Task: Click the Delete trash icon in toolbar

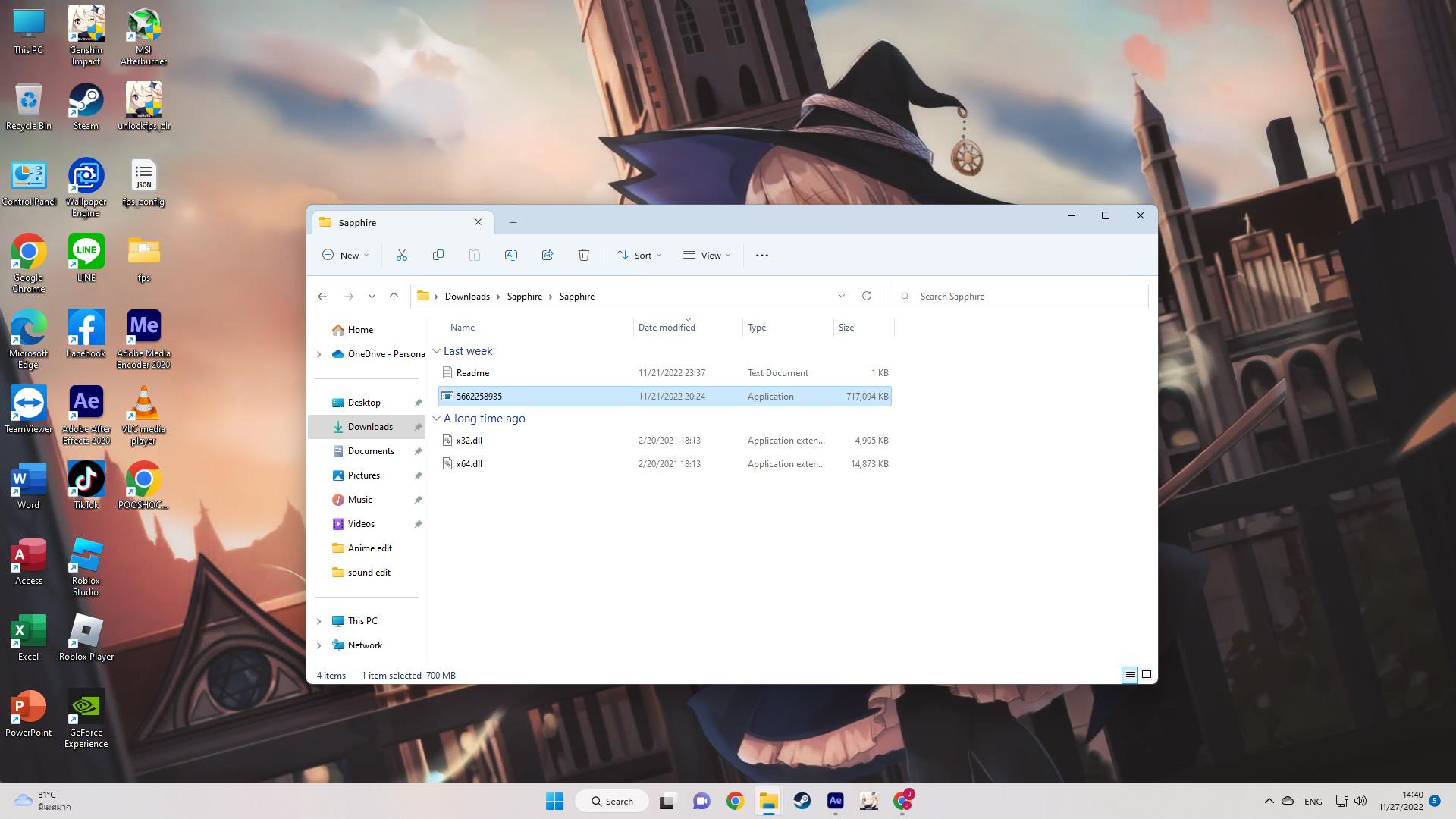Action: (584, 256)
